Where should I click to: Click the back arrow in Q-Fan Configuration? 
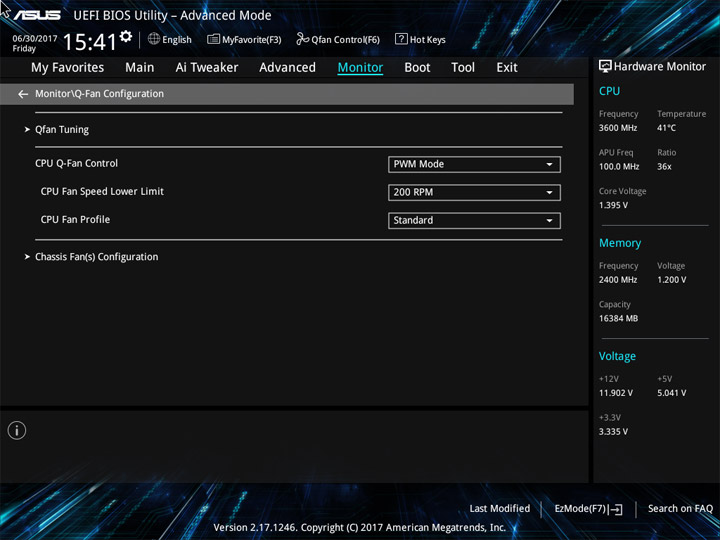pyautogui.click(x=23, y=94)
